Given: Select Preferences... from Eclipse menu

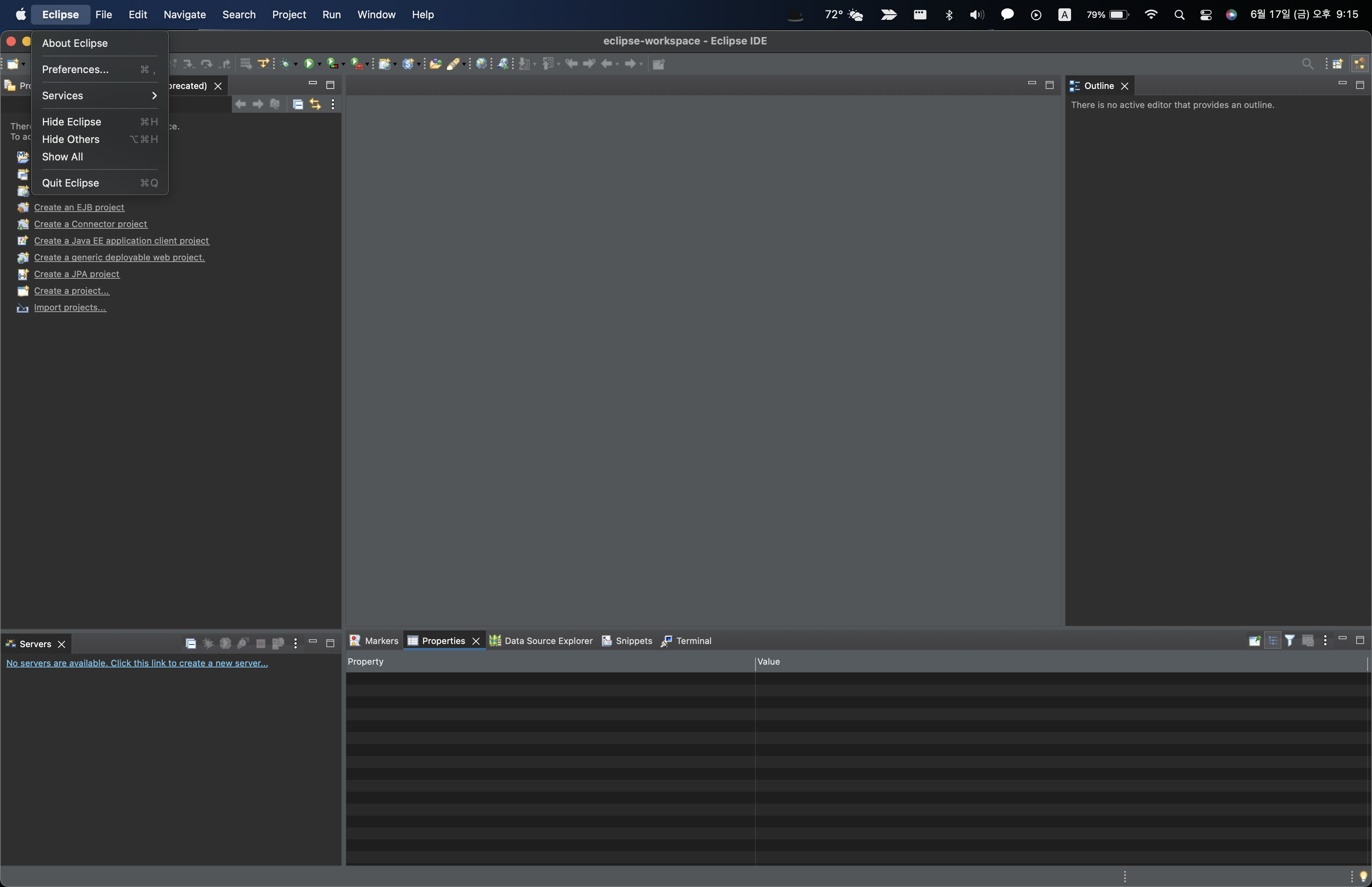Looking at the screenshot, I should (x=75, y=69).
